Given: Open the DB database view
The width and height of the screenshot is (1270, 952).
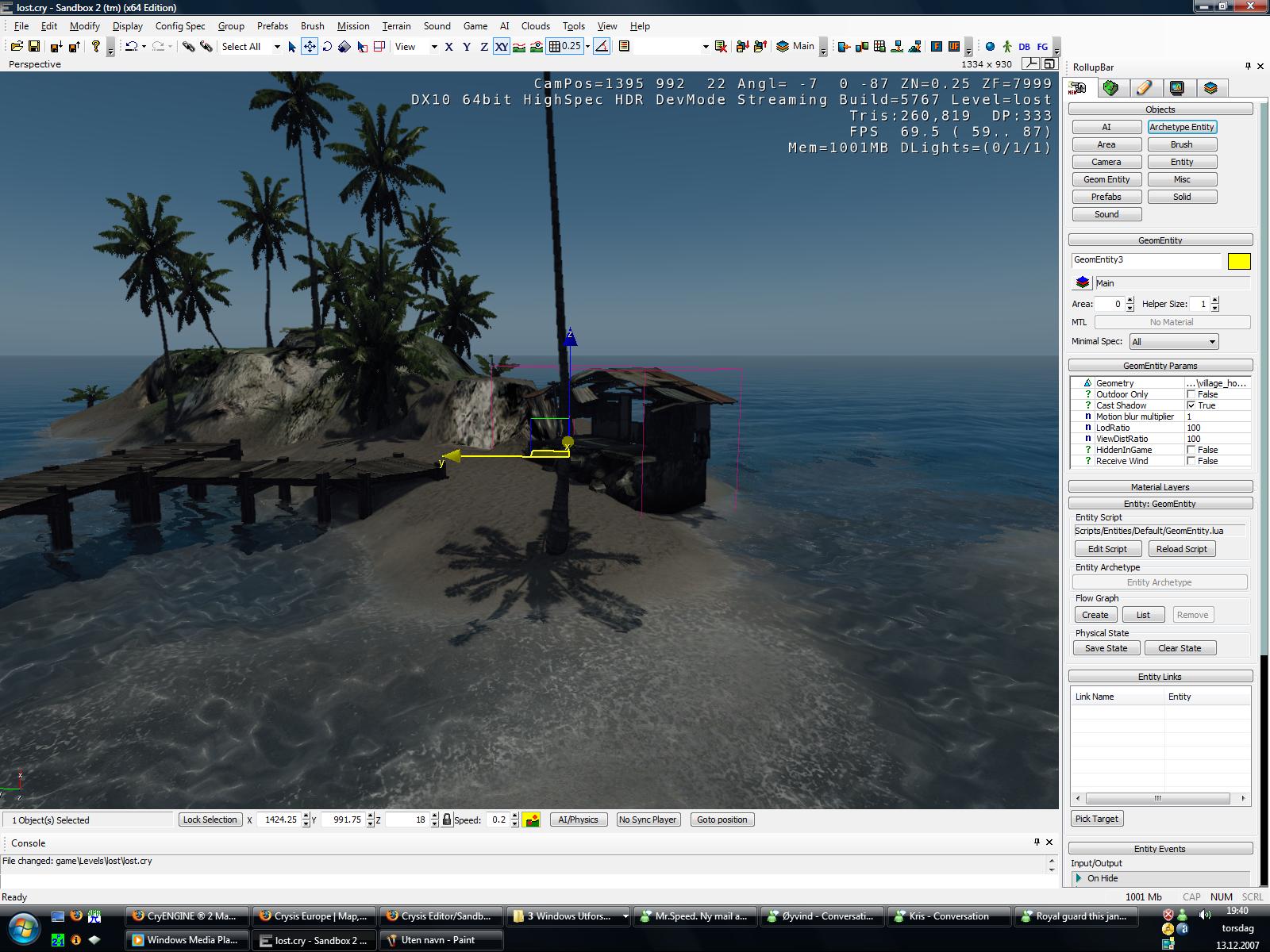Looking at the screenshot, I should [1025, 47].
